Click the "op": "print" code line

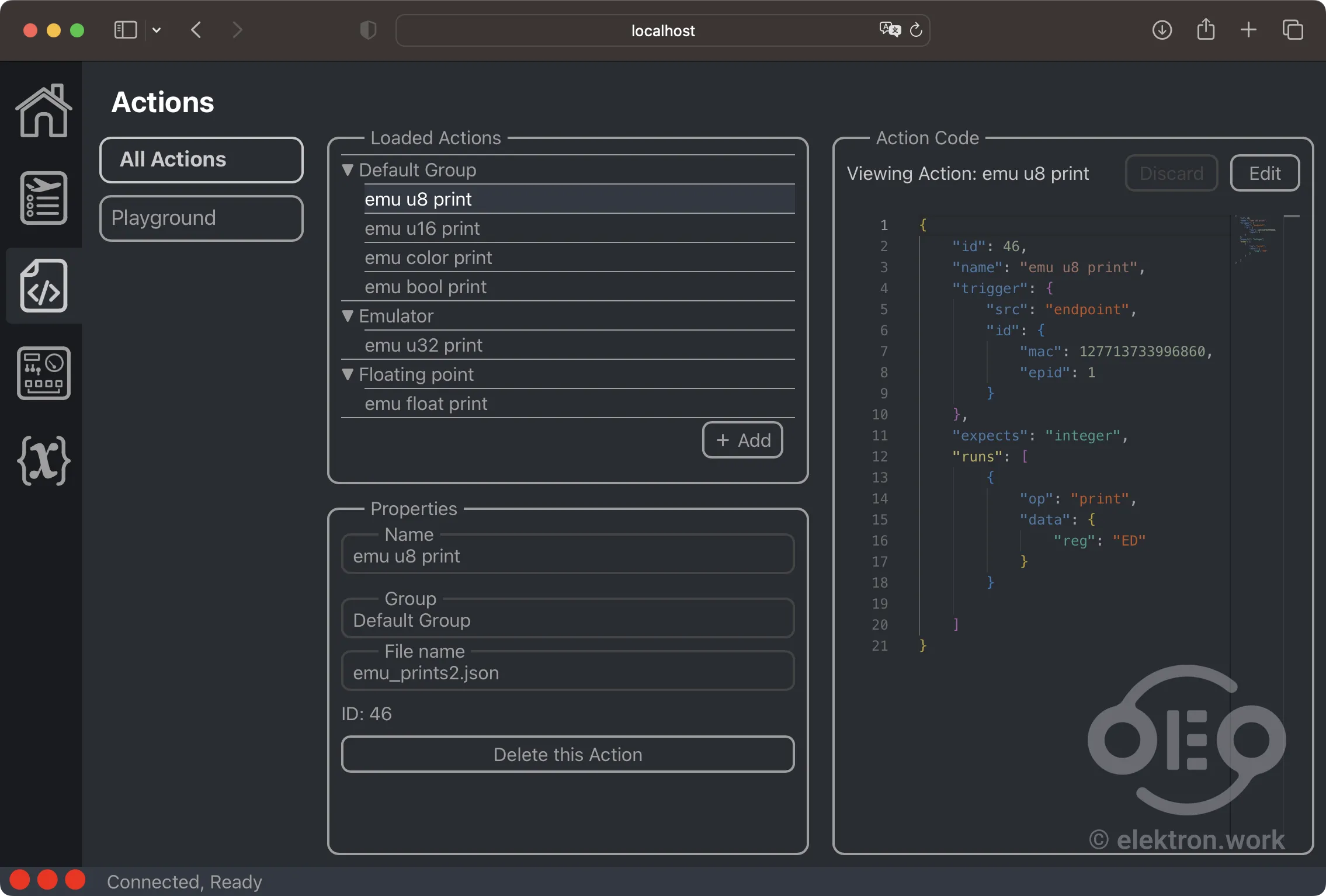[x=1078, y=499]
